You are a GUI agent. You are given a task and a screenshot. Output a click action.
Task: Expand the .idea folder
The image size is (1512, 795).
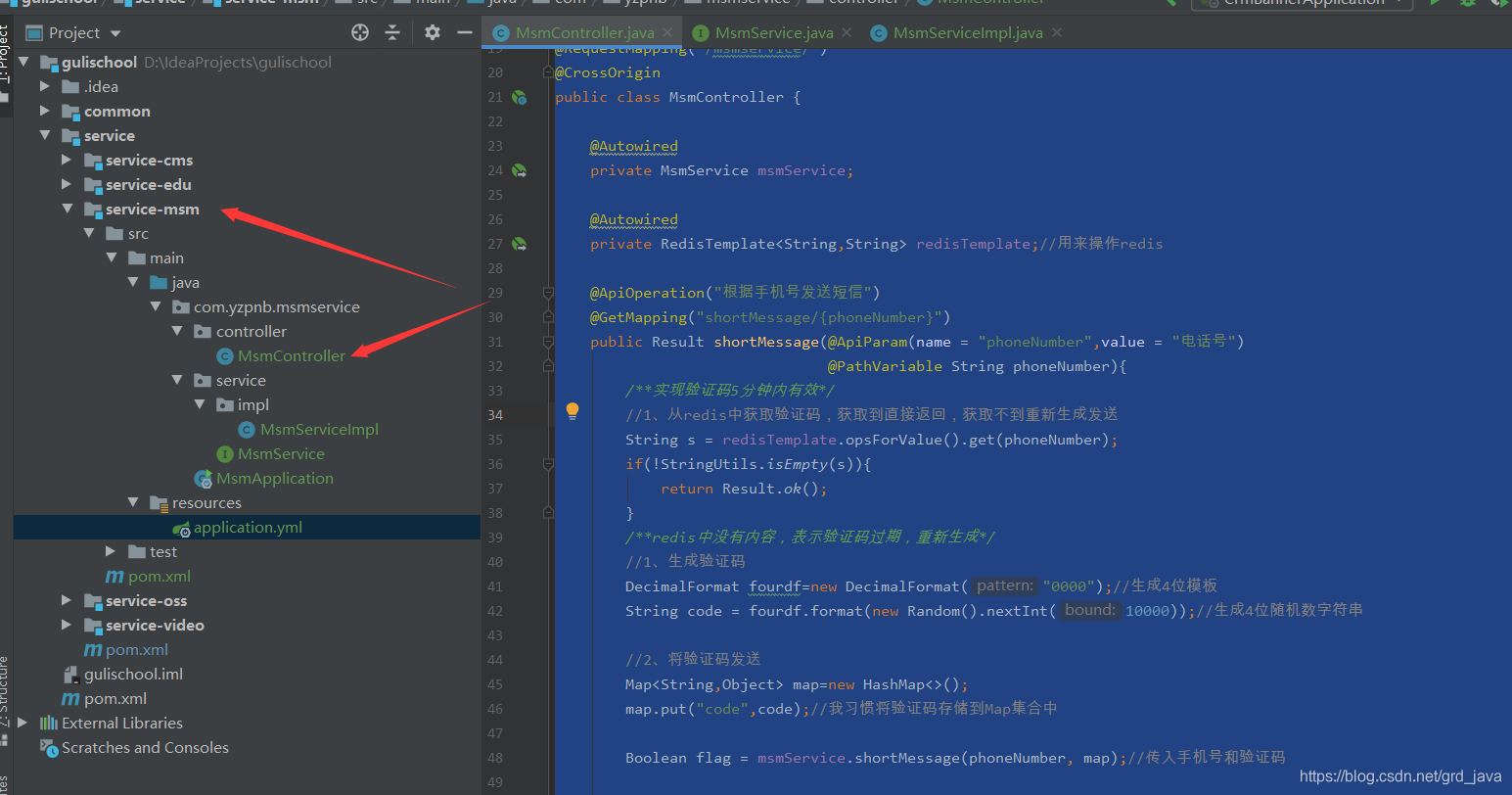[x=45, y=86]
